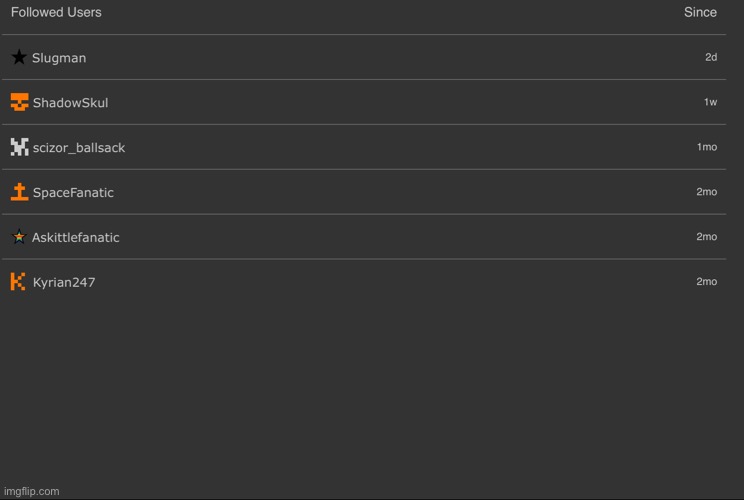Click Slugman's black star icon
Image resolution: width=744 pixels, height=500 pixels.
click(19, 57)
